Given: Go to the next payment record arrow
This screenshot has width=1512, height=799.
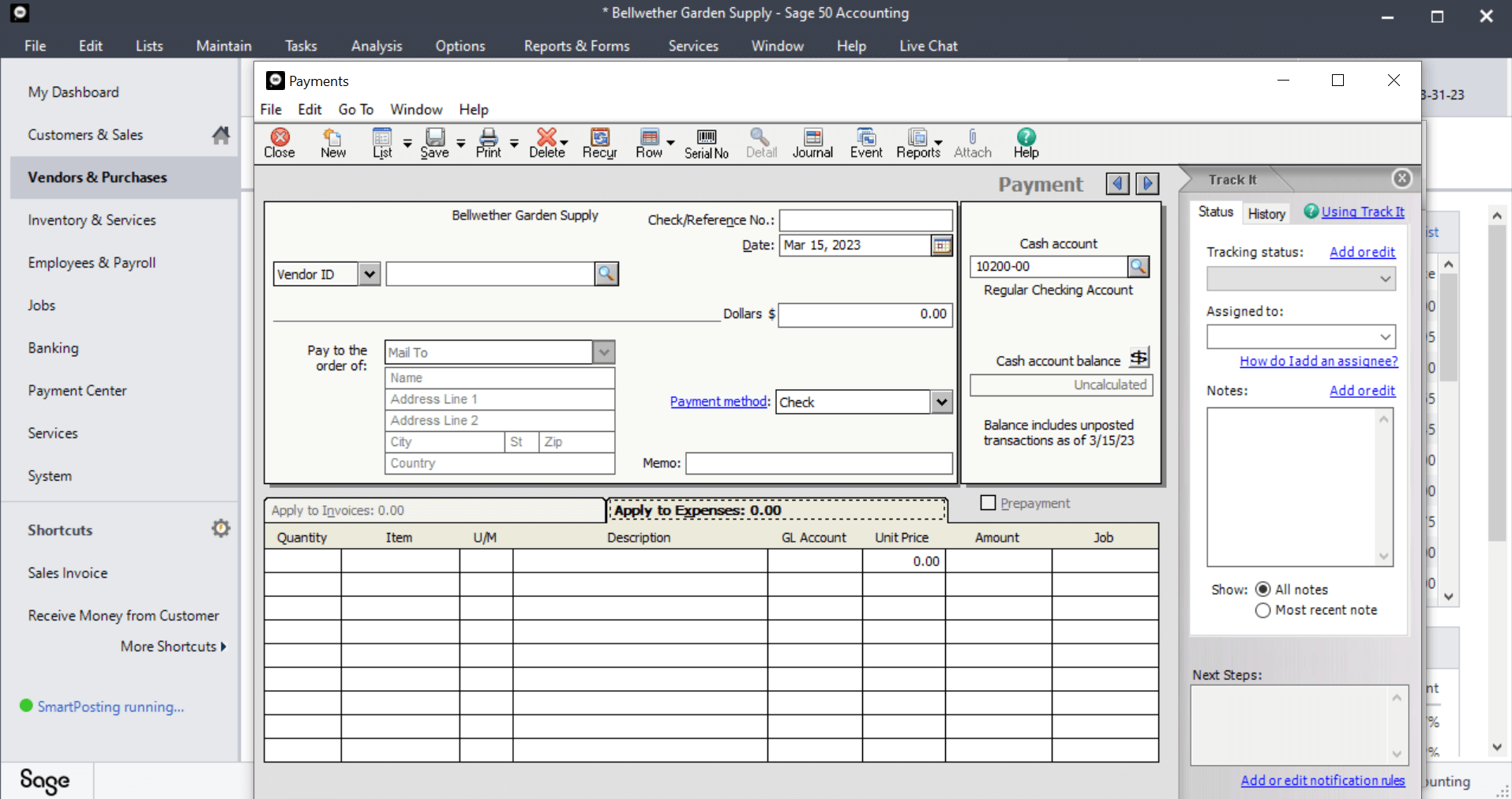Looking at the screenshot, I should [1147, 184].
